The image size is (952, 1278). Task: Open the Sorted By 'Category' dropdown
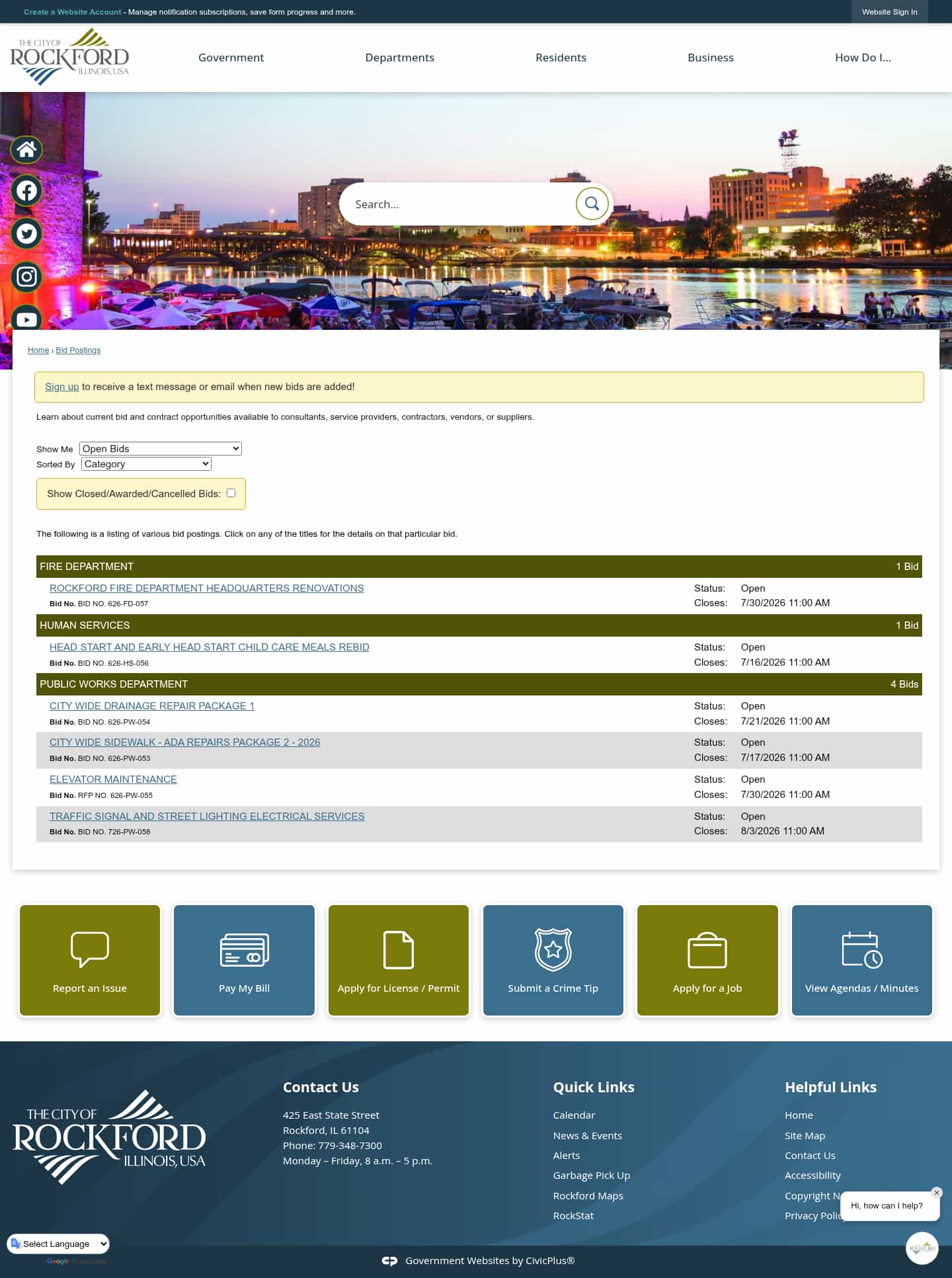(146, 463)
